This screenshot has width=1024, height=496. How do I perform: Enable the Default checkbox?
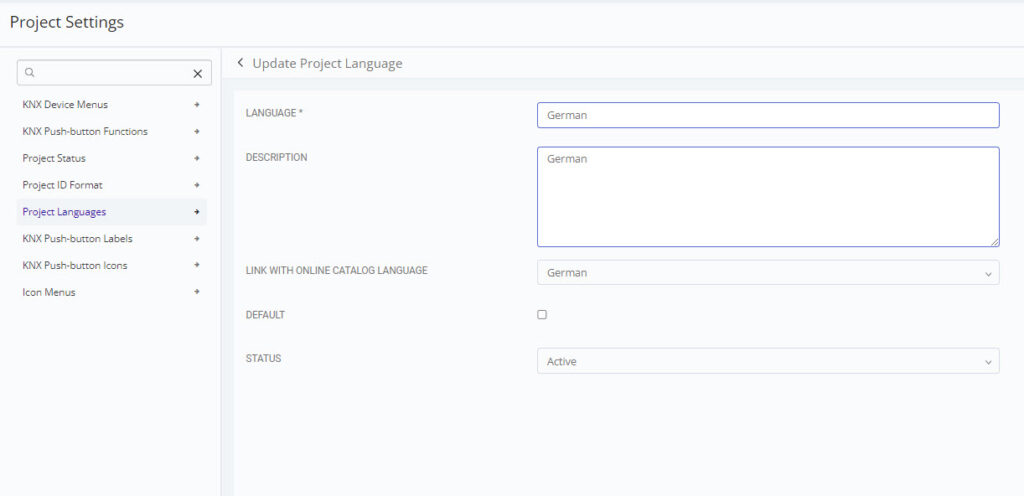pos(542,315)
